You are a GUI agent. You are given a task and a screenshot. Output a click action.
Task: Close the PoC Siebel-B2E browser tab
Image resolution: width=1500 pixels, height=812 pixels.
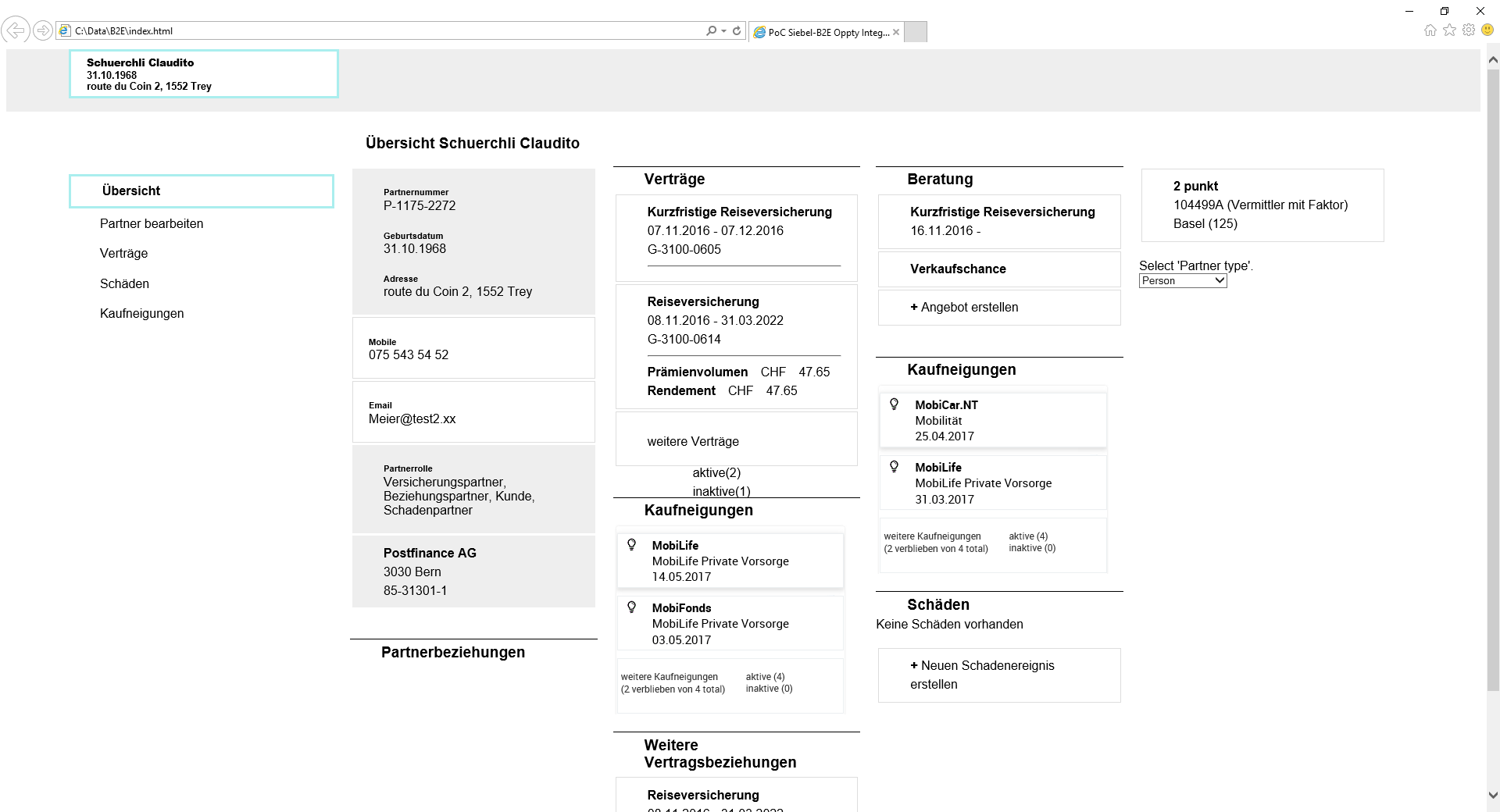(x=896, y=32)
